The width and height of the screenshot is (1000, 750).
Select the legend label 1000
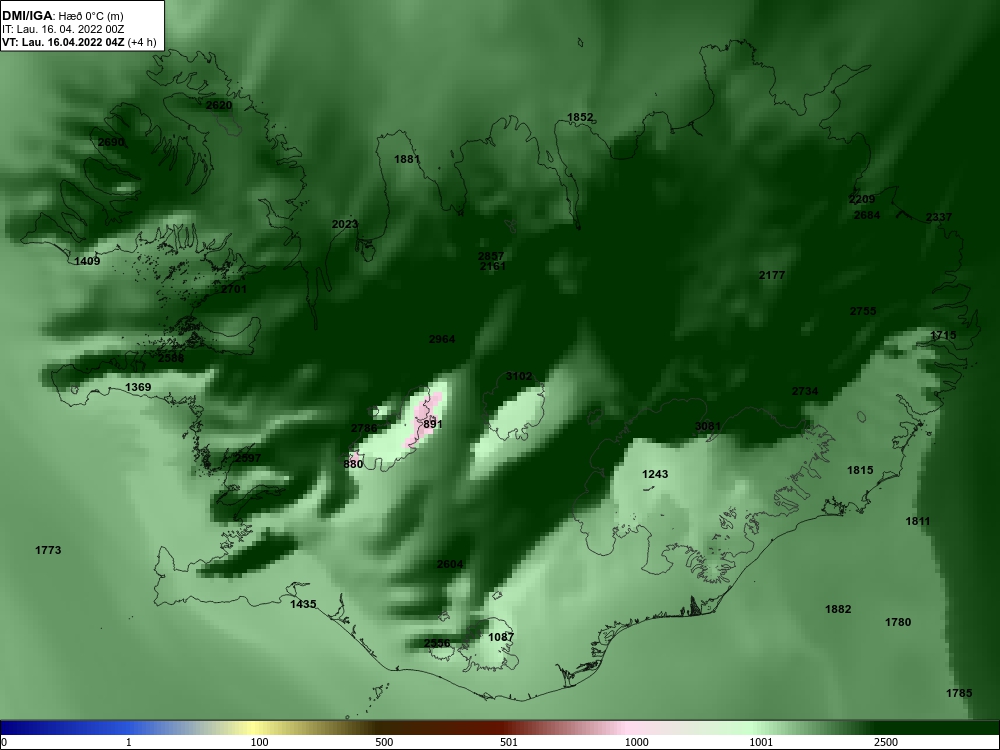point(636,742)
